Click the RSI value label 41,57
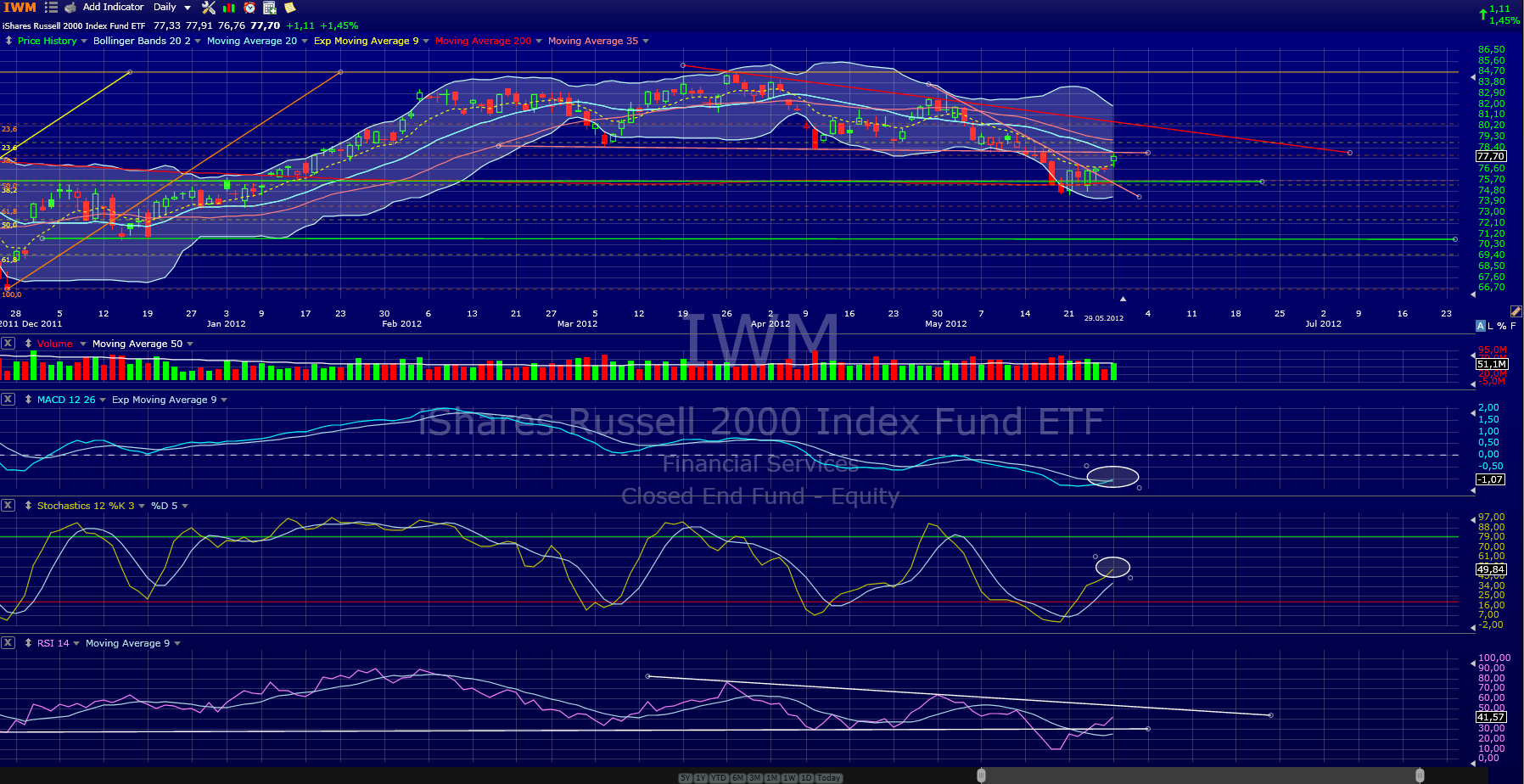The height and width of the screenshot is (784, 1524). tap(1491, 717)
